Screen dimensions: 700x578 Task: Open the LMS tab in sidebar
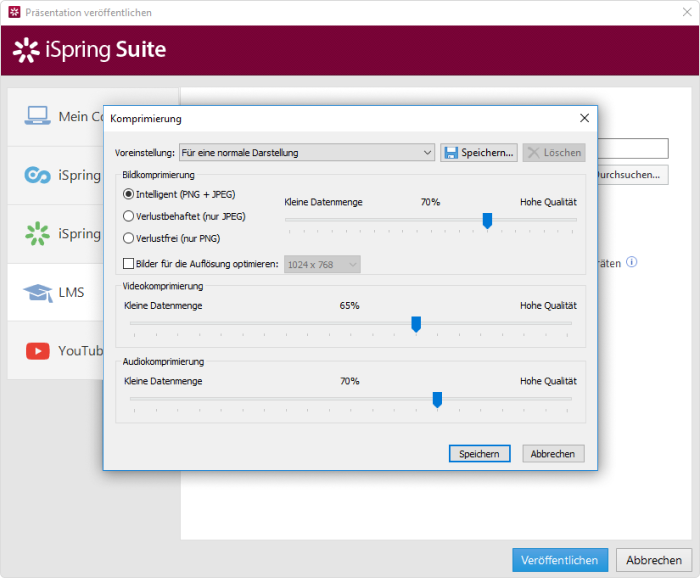coord(56,292)
